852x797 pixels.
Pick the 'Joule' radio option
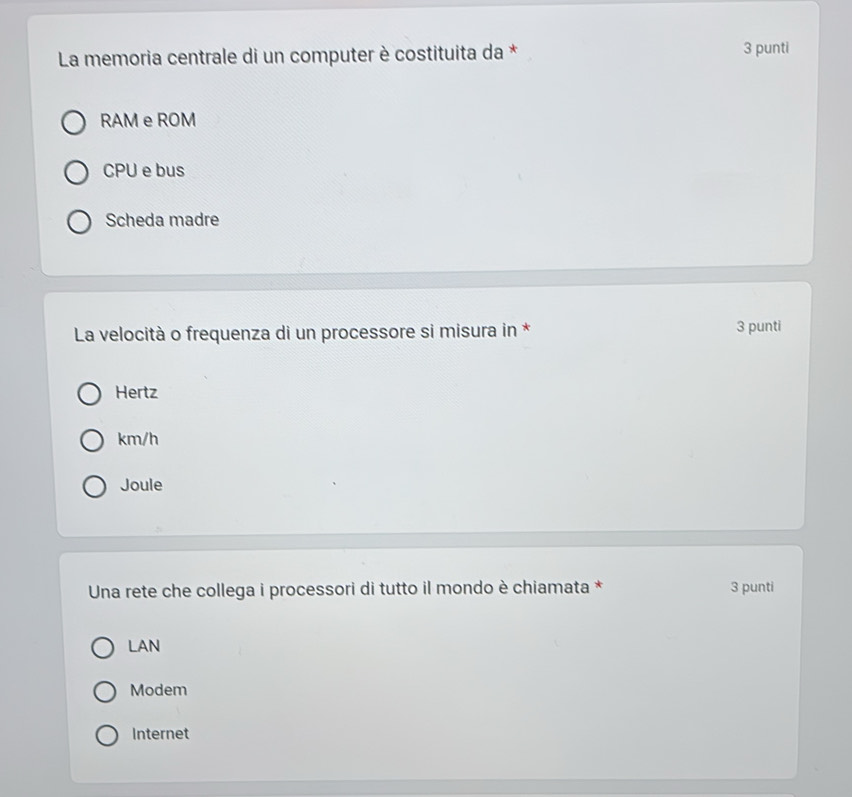(94, 487)
